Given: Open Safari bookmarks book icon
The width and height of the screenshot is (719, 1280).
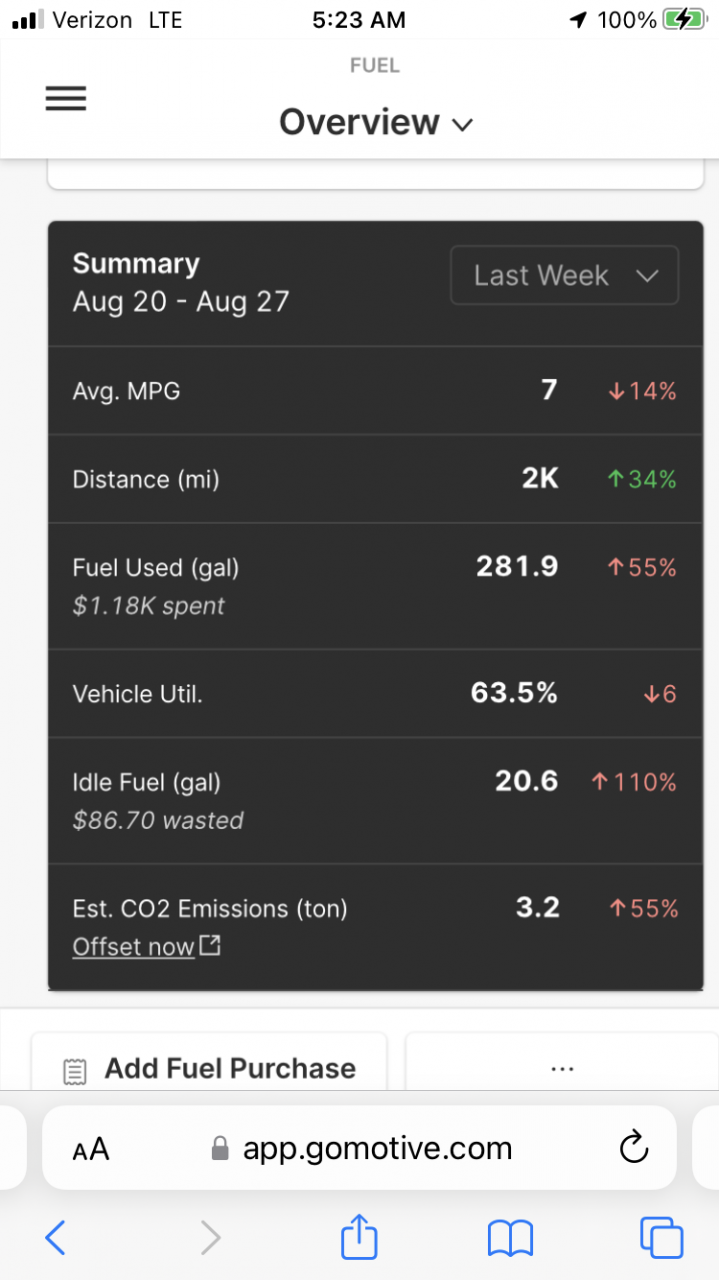Looking at the screenshot, I should tap(511, 1239).
